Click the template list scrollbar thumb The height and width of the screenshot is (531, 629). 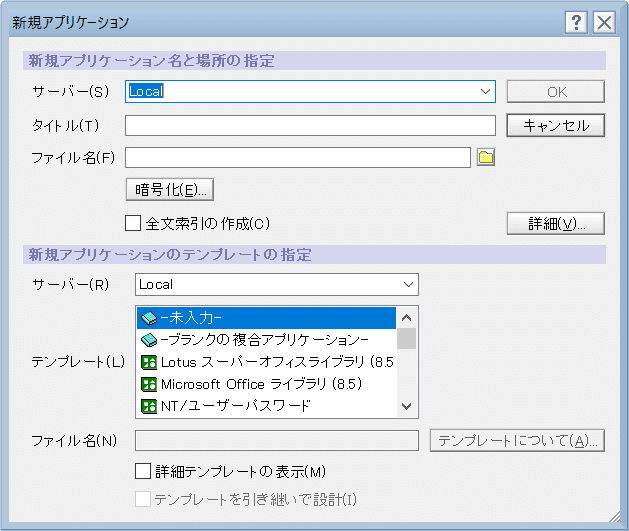pos(406,339)
